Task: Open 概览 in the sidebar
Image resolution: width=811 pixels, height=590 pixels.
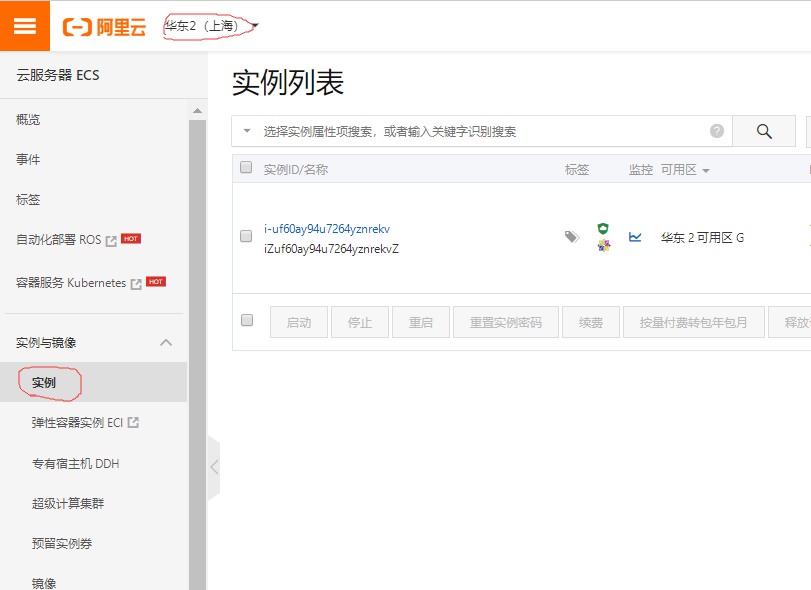Action: pyautogui.click(x=28, y=119)
